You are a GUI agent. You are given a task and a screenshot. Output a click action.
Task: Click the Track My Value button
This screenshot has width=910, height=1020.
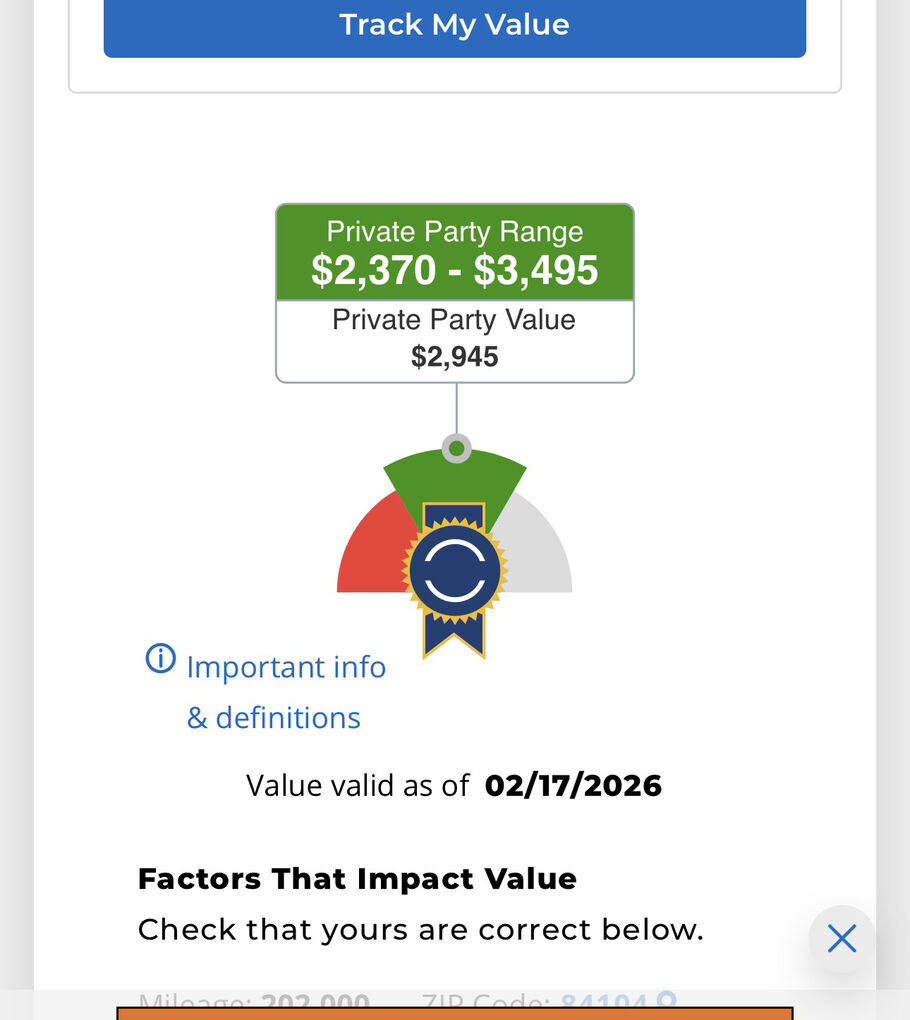[454, 25]
